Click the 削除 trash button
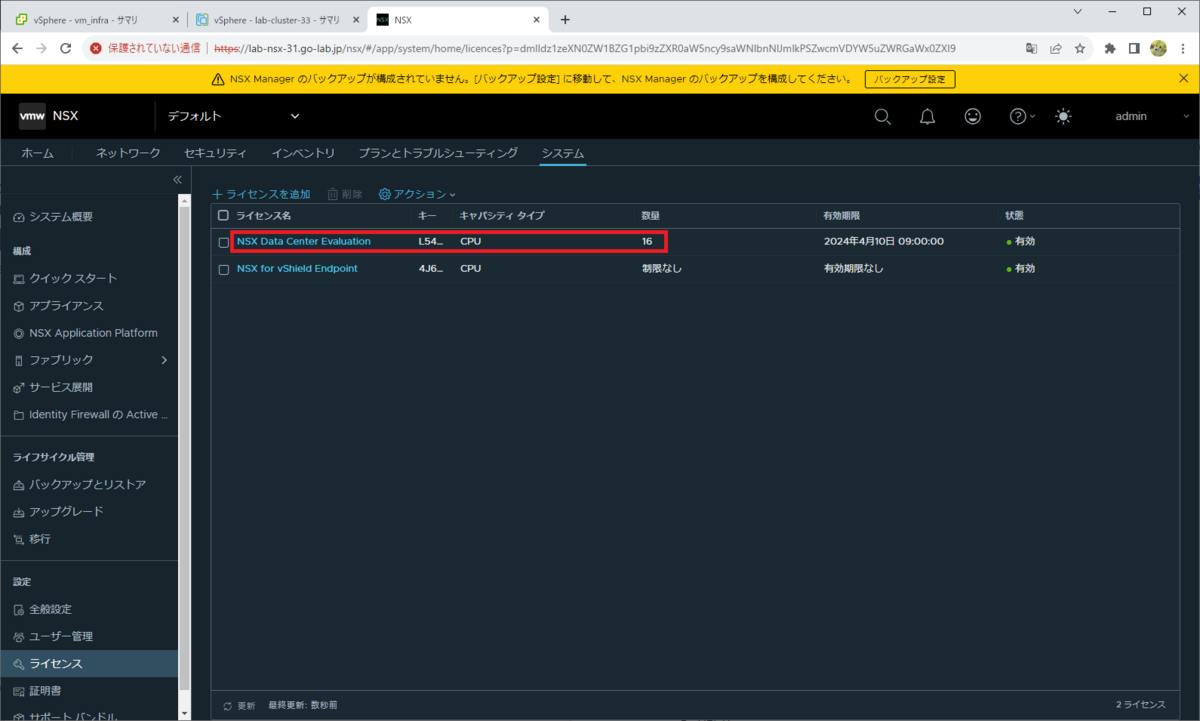 [x=345, y=194]
